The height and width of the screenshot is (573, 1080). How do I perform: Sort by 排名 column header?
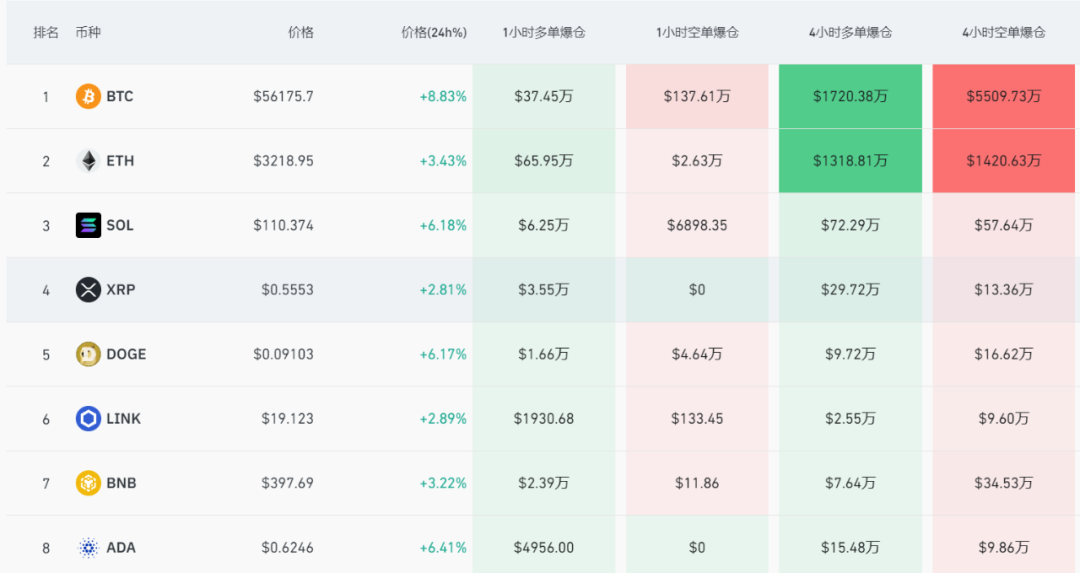coord(46,32)
